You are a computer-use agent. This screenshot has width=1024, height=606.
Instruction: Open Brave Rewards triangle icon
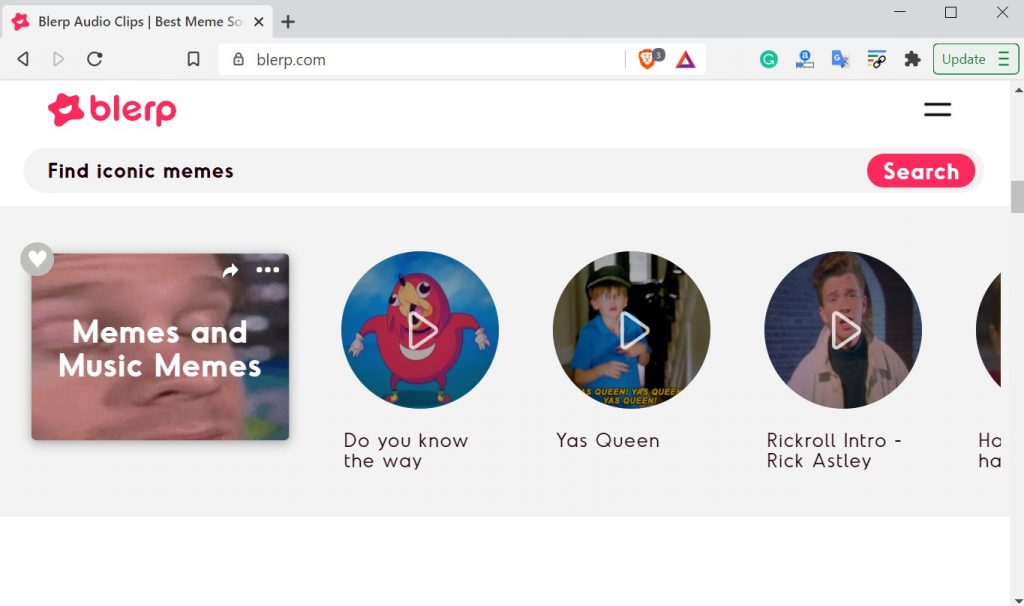pos(685,60)
